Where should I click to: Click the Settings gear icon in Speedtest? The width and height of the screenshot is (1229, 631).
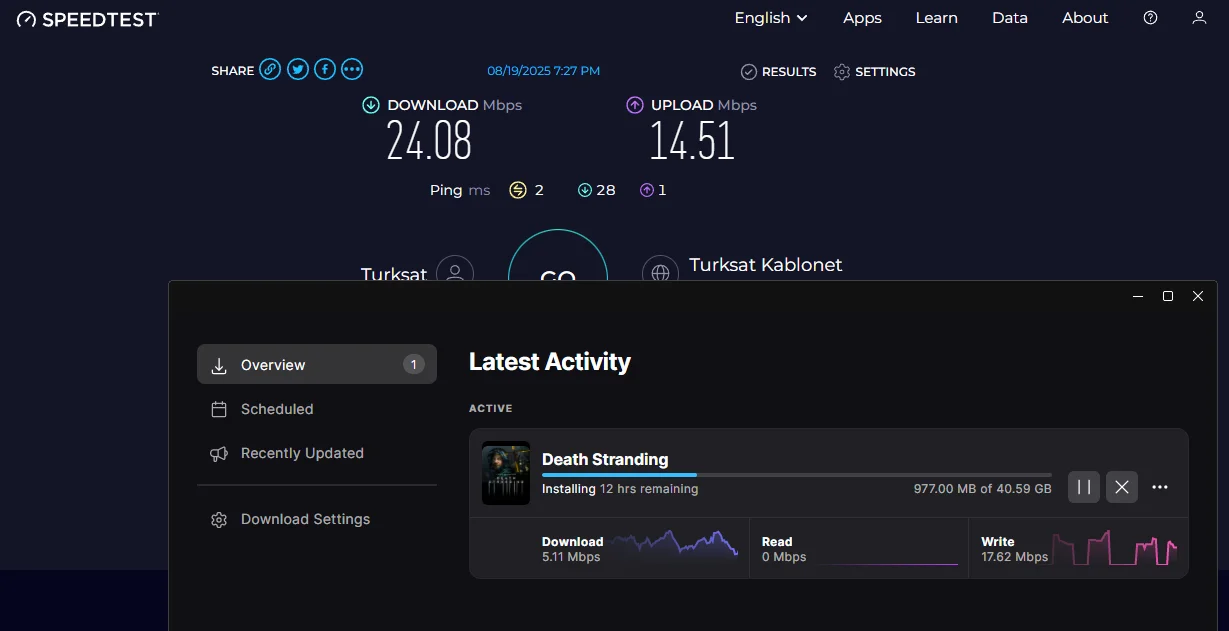tap(842, 72)
